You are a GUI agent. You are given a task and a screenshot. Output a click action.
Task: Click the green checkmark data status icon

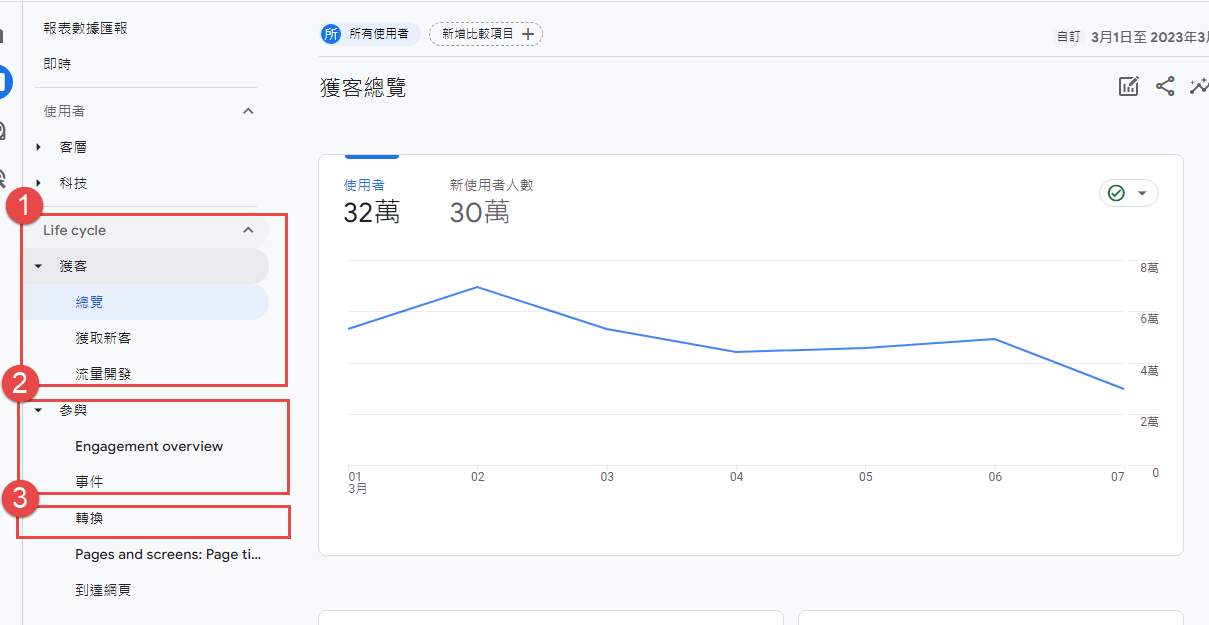(1117, 193)
